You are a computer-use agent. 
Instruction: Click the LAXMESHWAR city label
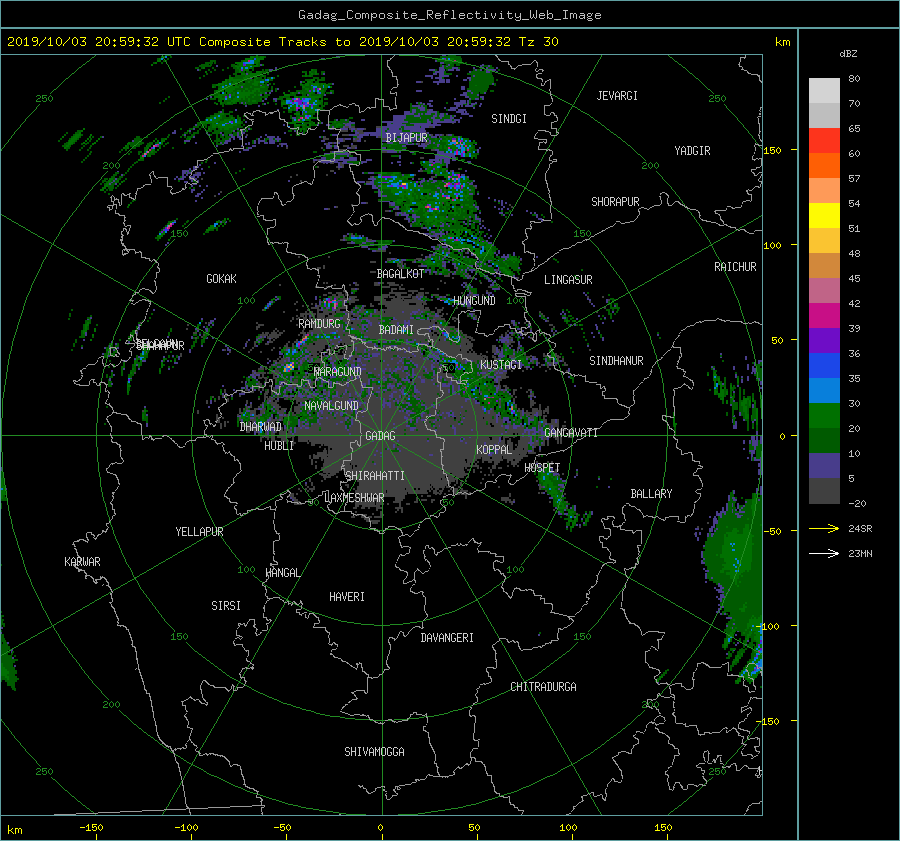click(354, 498)
